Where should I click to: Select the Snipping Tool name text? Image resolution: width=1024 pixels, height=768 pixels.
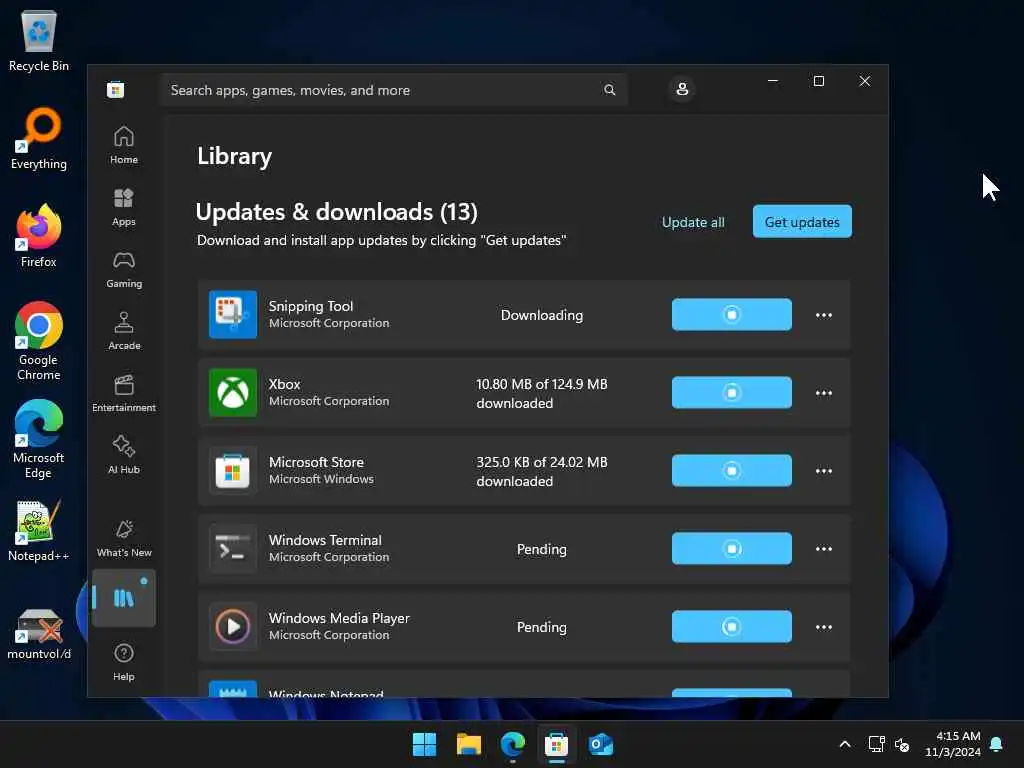coord(311,306)
